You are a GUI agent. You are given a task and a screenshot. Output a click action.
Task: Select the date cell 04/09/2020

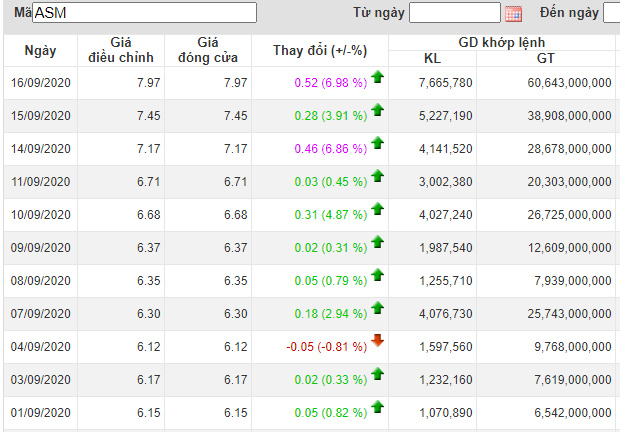coord(41,347)
